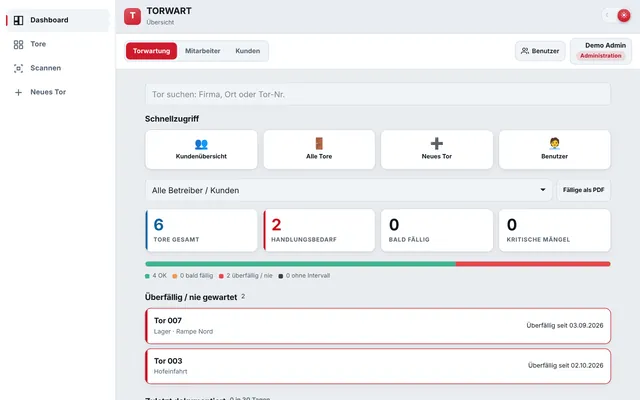The image size is (640, 400).
Task: Open the Alle Tore quick-access card
Action: tap(319, 149)
